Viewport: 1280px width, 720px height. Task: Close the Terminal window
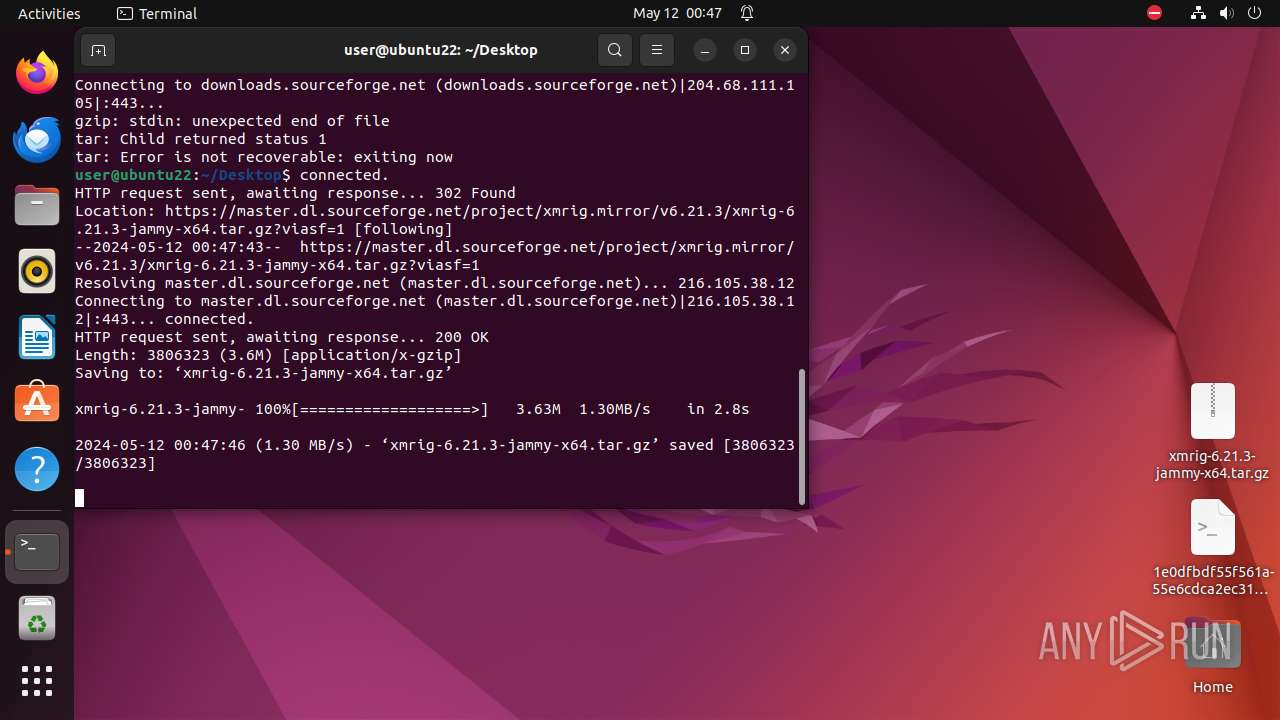785,50
